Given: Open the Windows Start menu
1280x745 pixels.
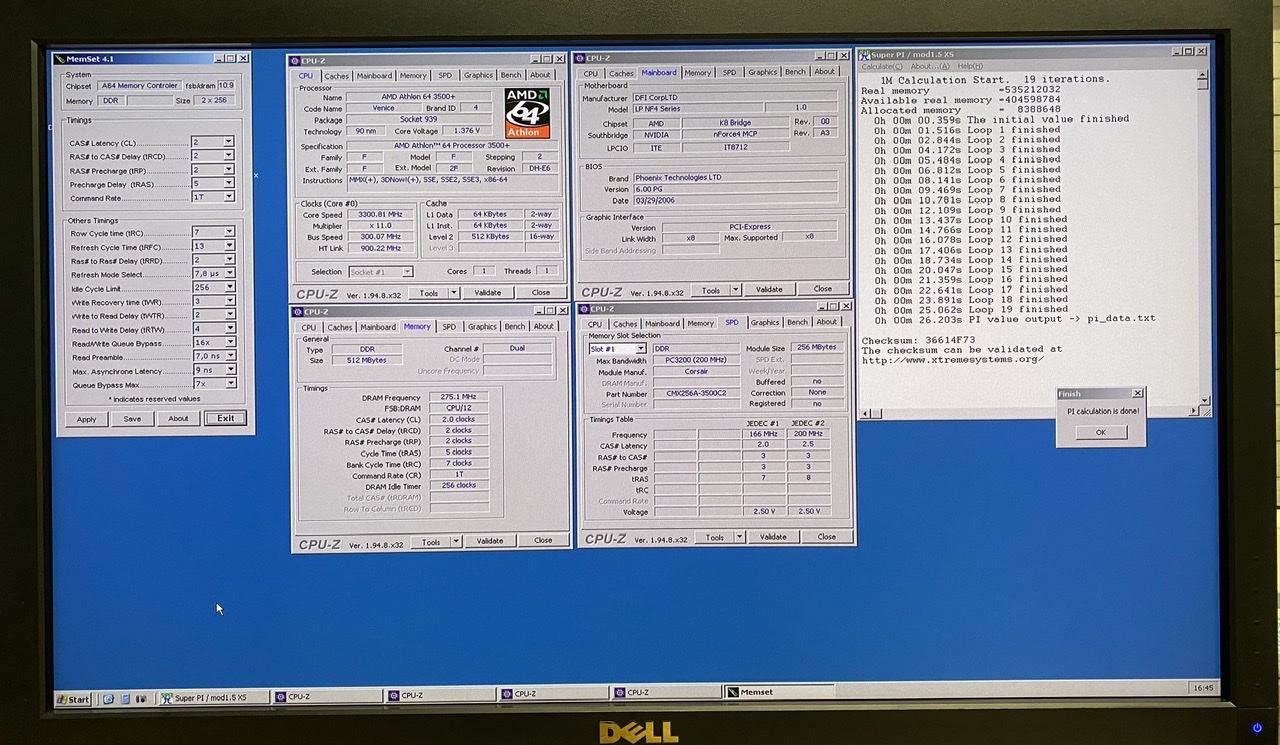Looking at the screenshot, I should (73, 699).
